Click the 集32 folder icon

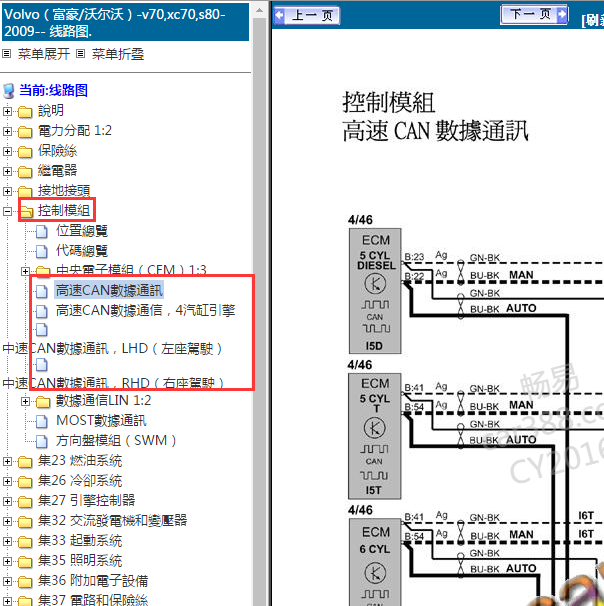[25, 522]
